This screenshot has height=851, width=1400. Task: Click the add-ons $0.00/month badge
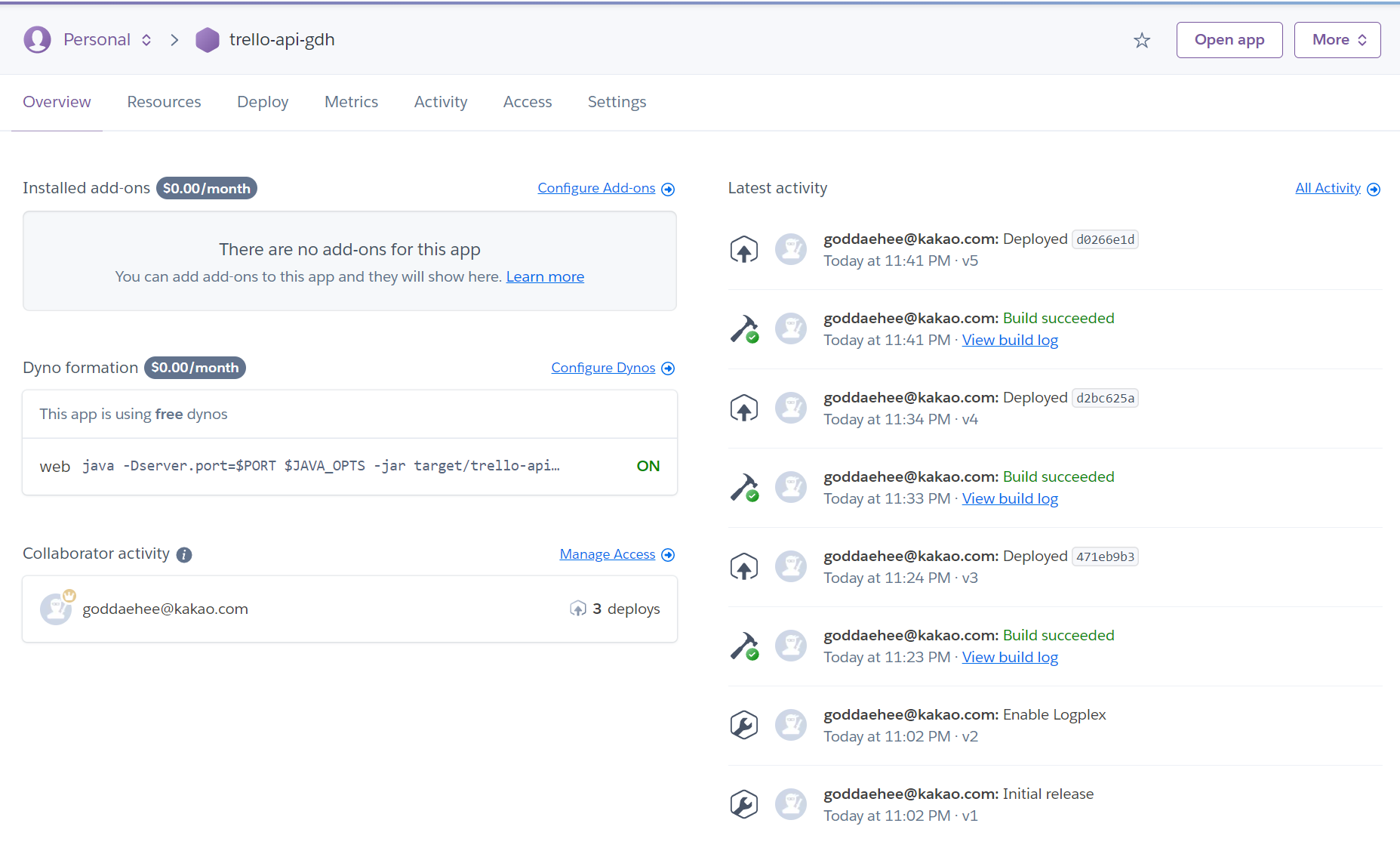[x=207, y=188]
